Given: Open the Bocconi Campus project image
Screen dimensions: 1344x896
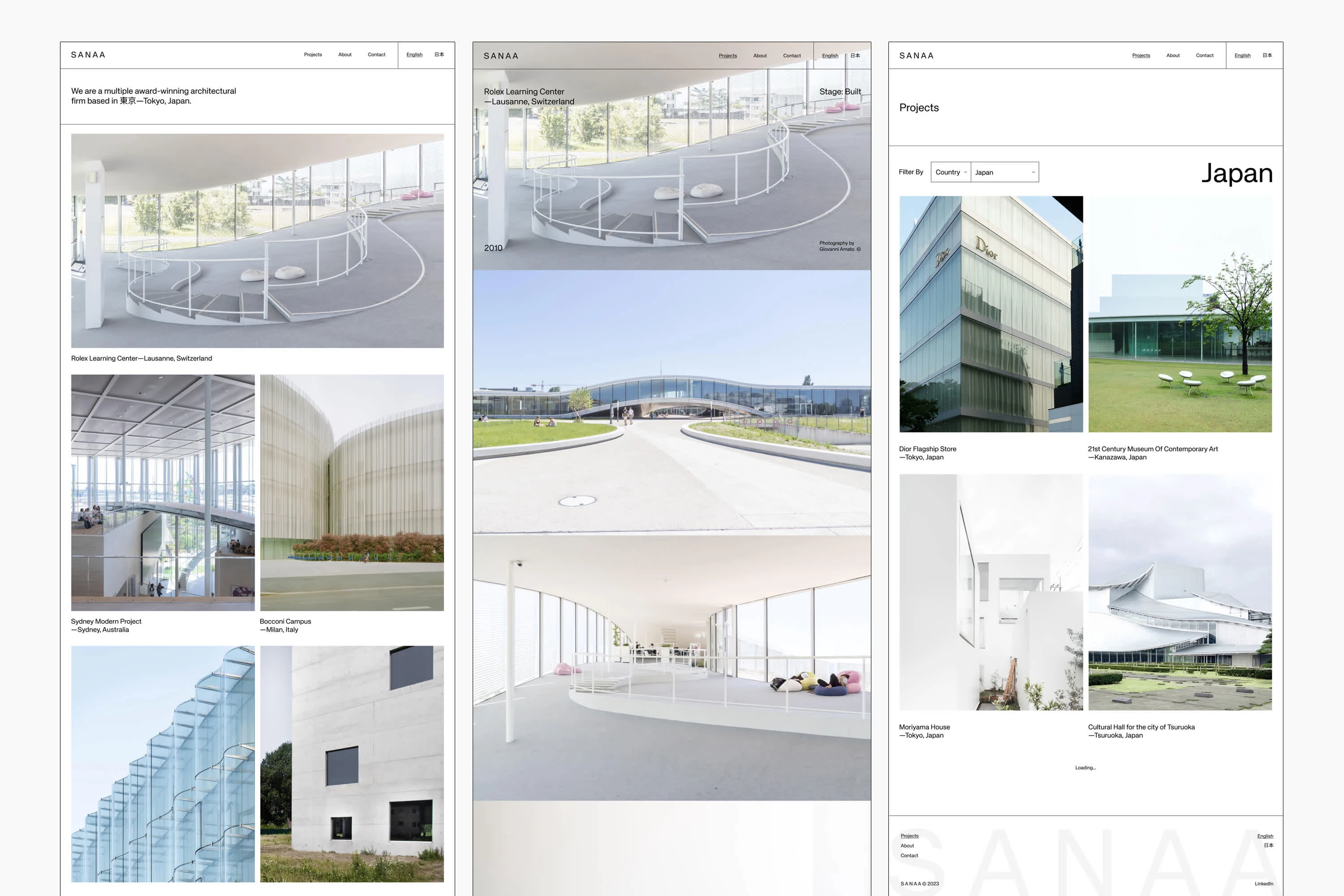Looking at the screenshot, I should pos(351,492).
